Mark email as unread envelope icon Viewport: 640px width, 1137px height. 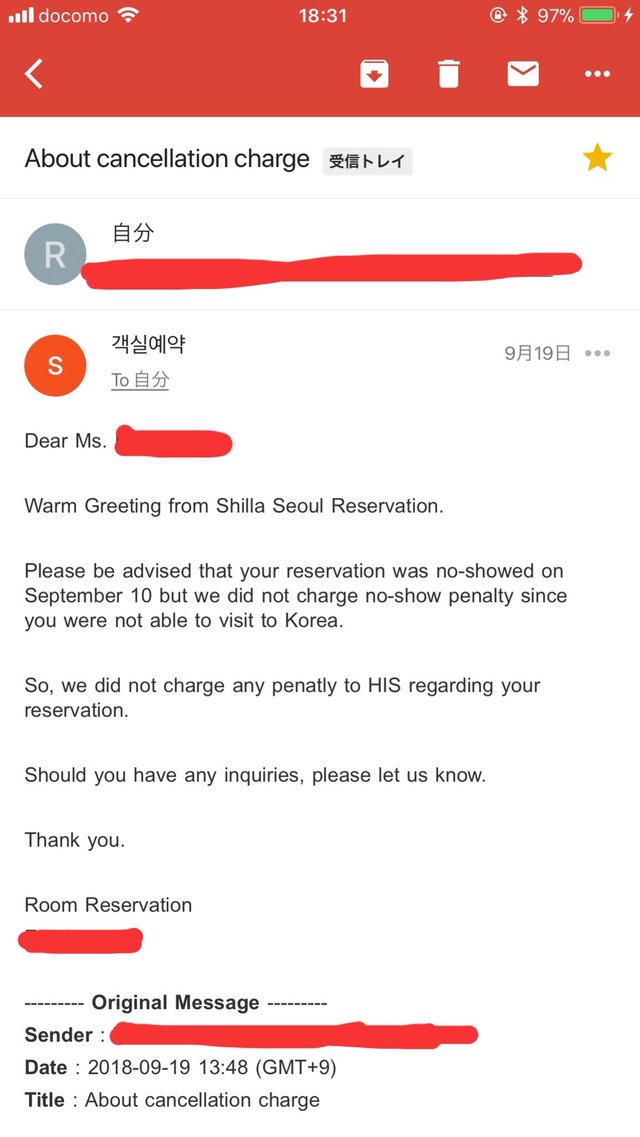pos(523,74)
